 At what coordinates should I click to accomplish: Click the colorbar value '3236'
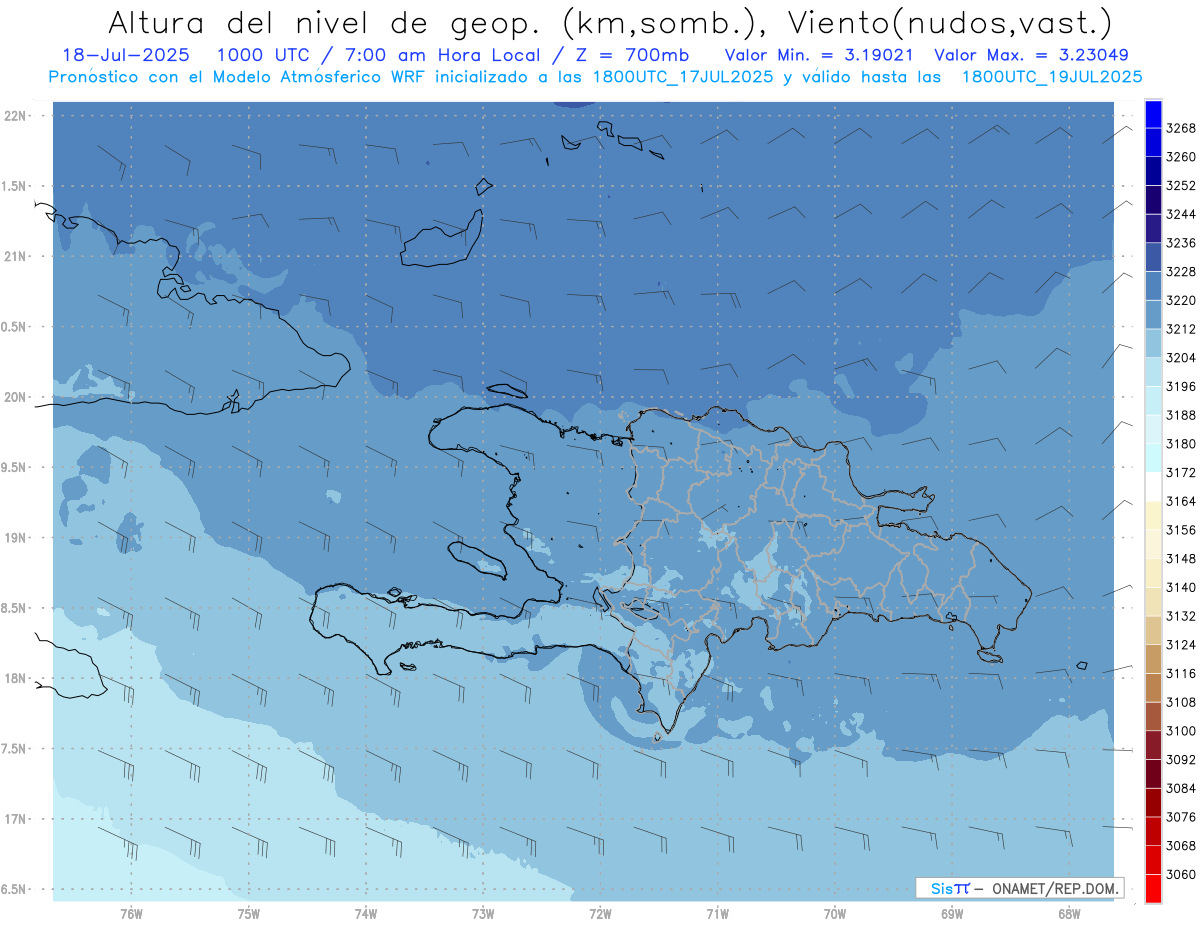click(x=1181, y=243)
